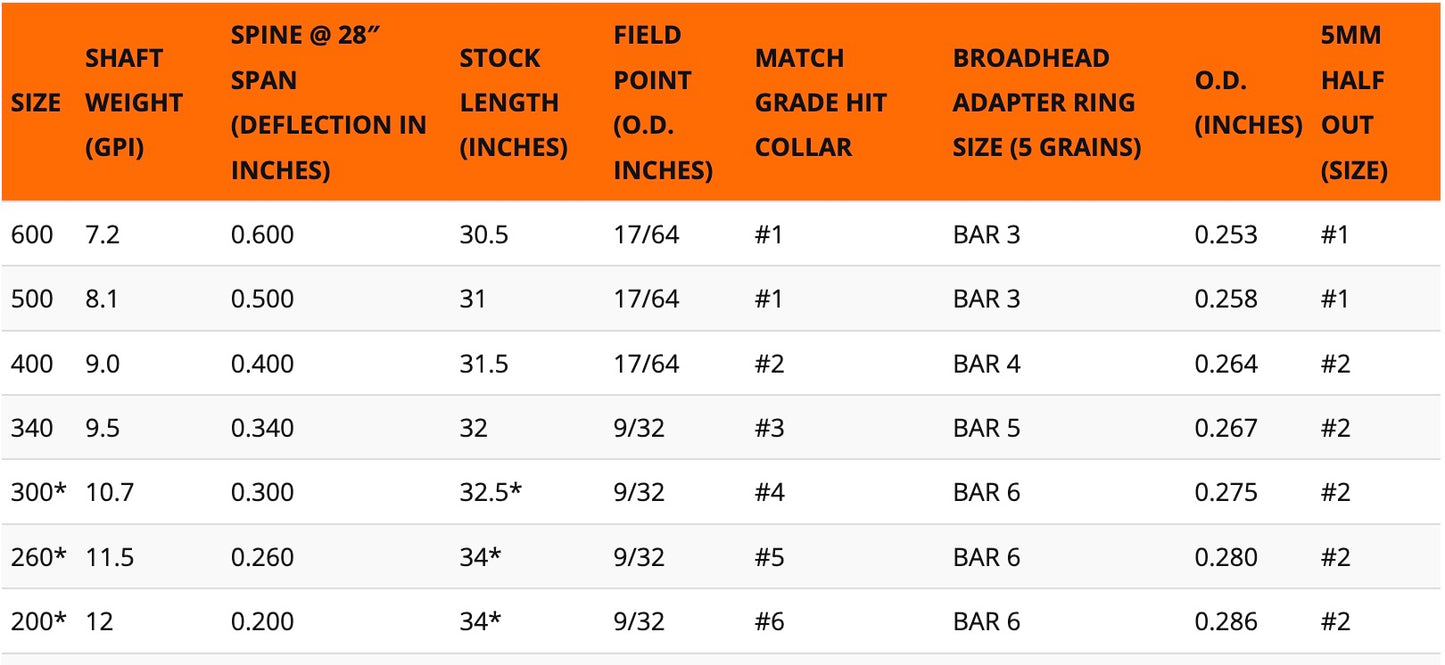The height and width of the screenshot is (665, 1445).
Task: Select the BAR 4 adapter ring cell
Action: (x=986, y=364)
